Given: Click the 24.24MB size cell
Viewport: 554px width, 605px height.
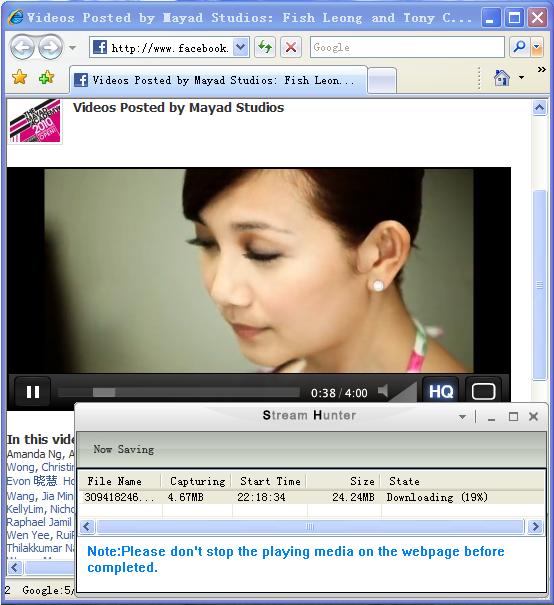Looking at the screenshot, I should coord(353,497).
